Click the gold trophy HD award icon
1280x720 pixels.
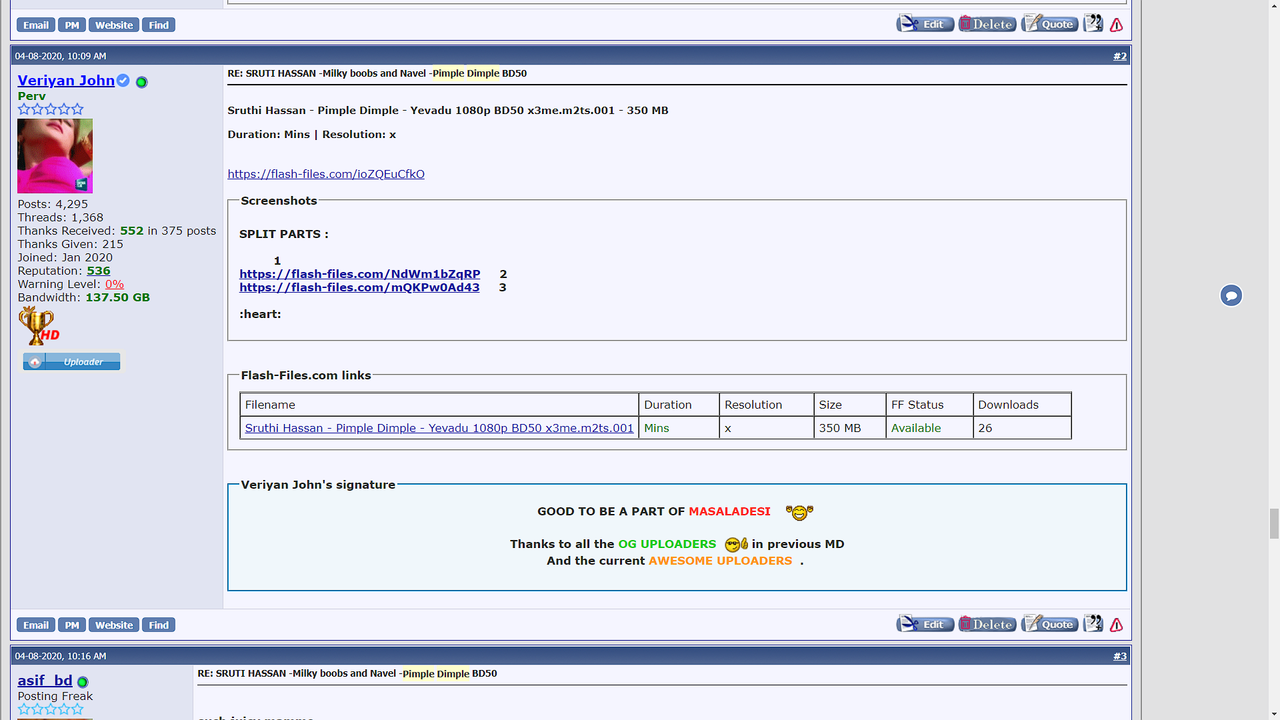click(39, 326)
